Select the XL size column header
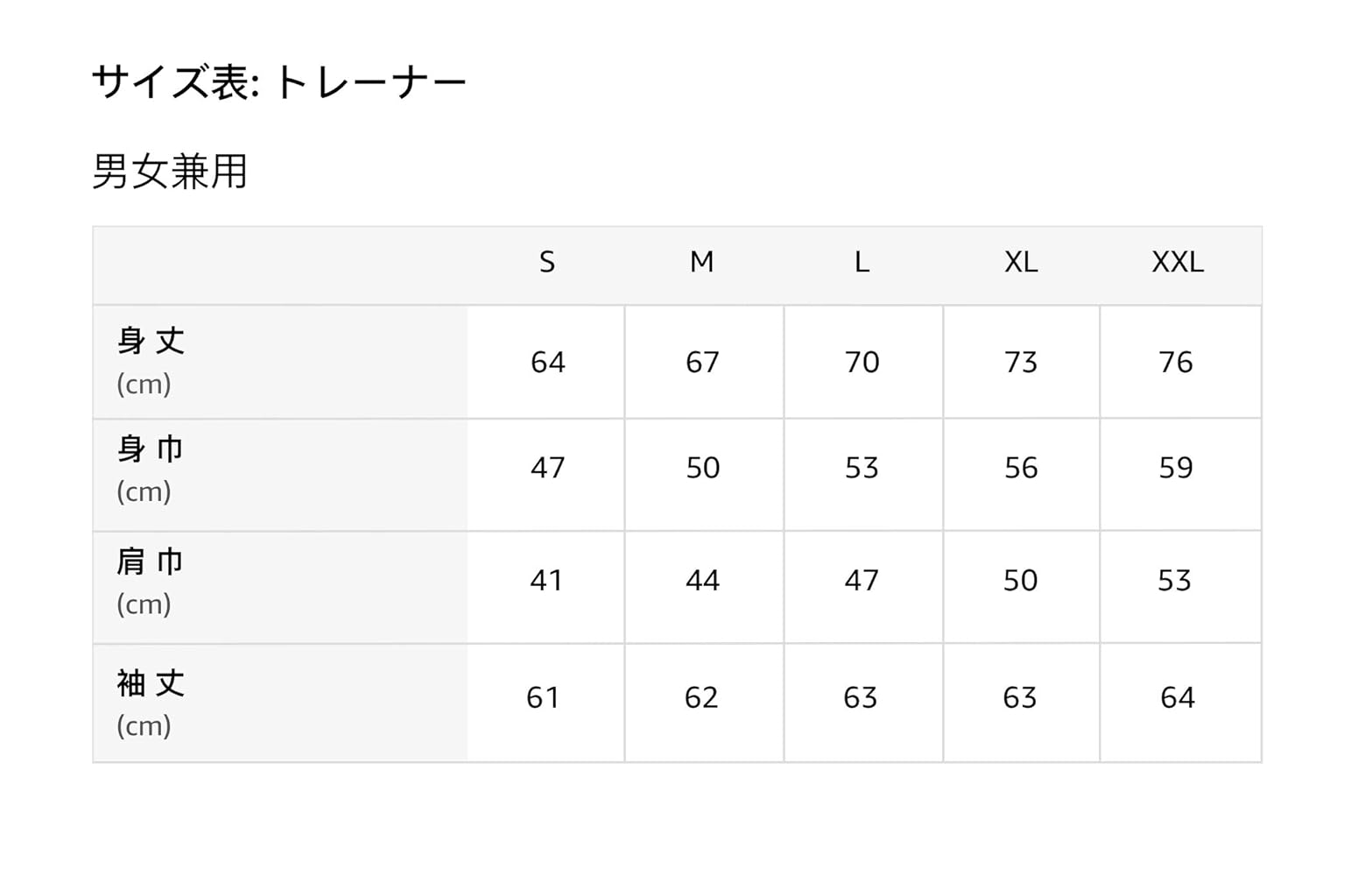1372x876 pixels. point(1021,262)
